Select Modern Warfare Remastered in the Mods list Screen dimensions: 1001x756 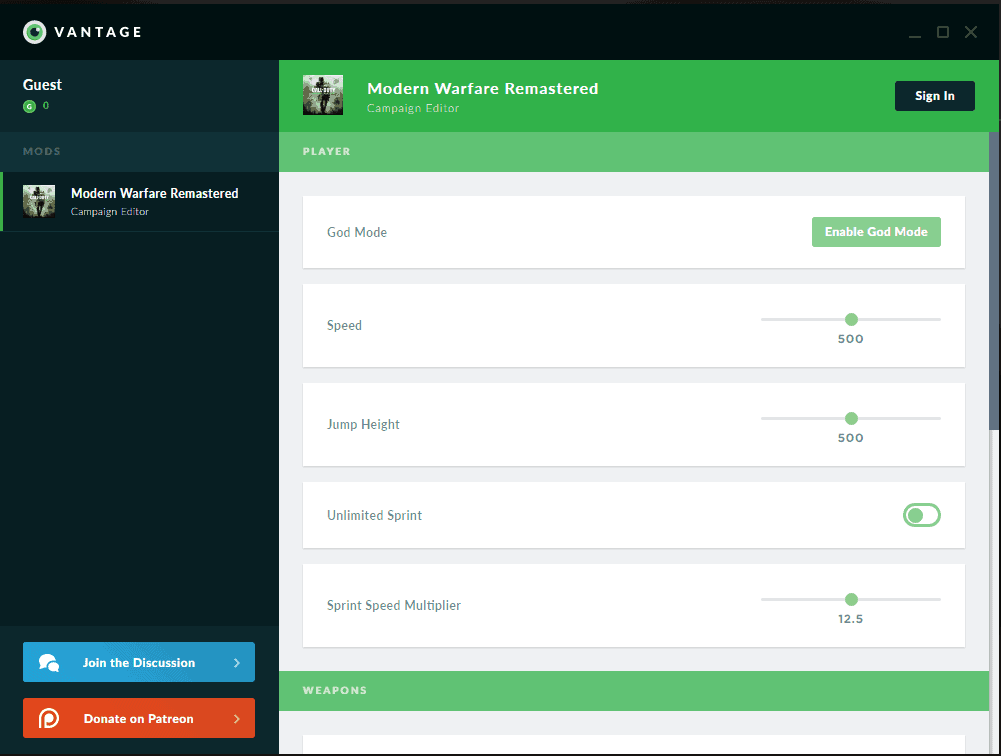click(140, 202)
